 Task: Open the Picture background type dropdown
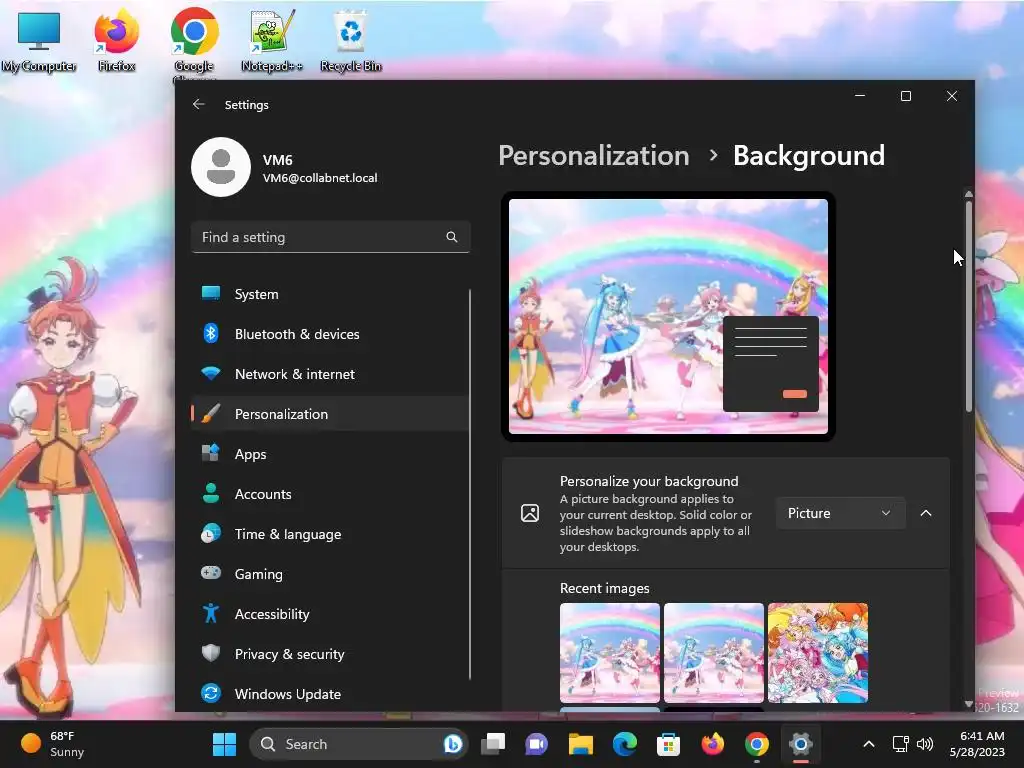[x=840, y=513]
